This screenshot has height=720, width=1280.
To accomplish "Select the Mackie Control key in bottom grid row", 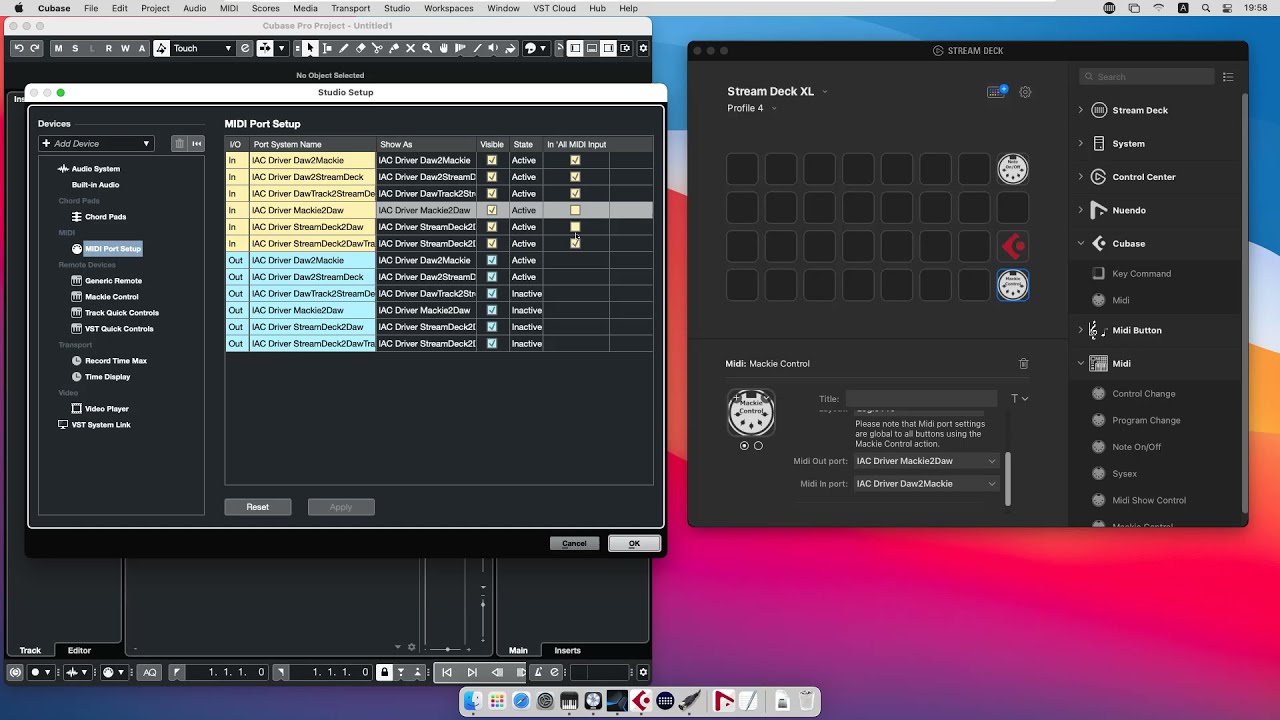I will point(1013,285).
